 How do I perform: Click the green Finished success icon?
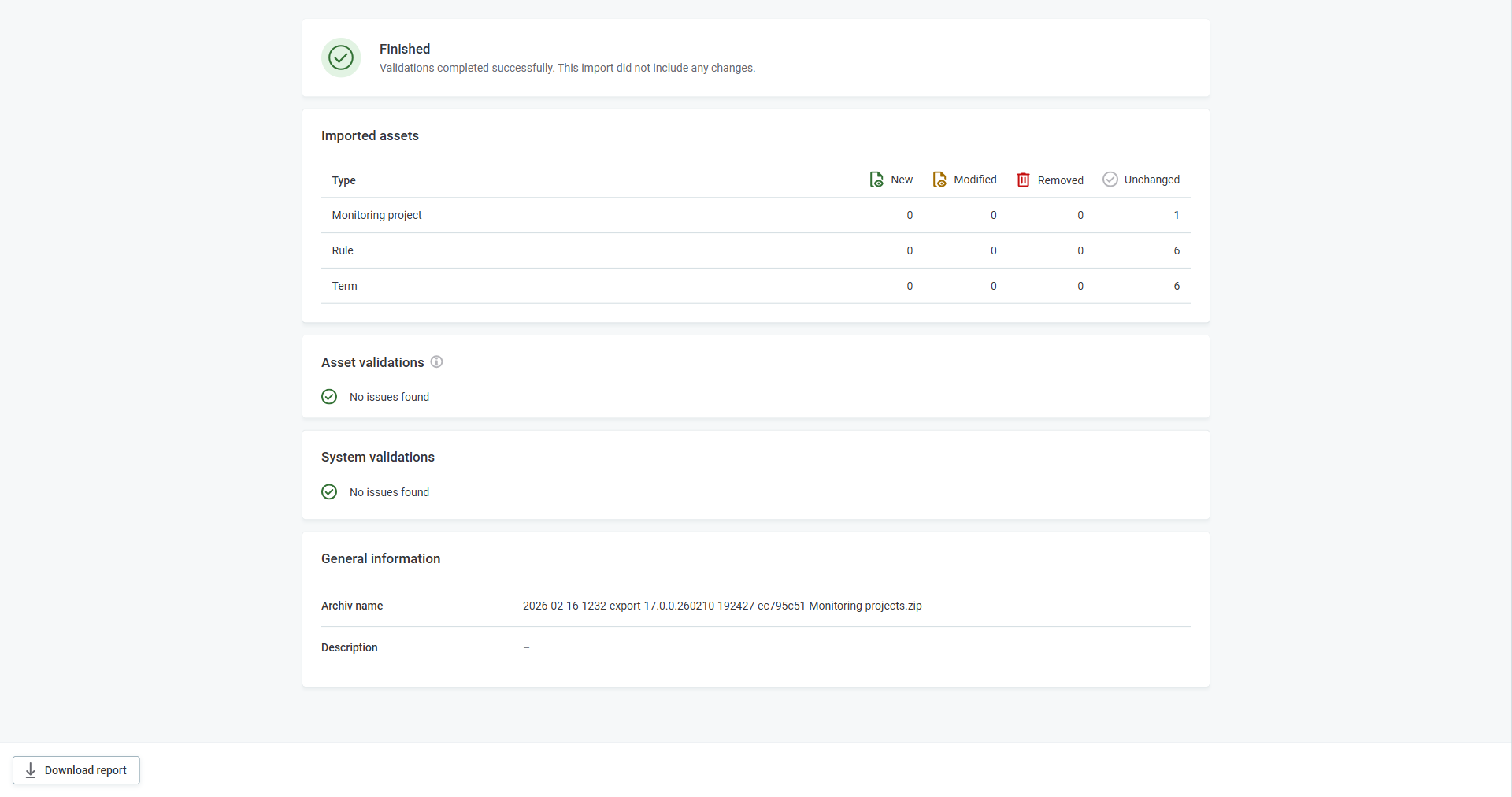coord(340,57)
